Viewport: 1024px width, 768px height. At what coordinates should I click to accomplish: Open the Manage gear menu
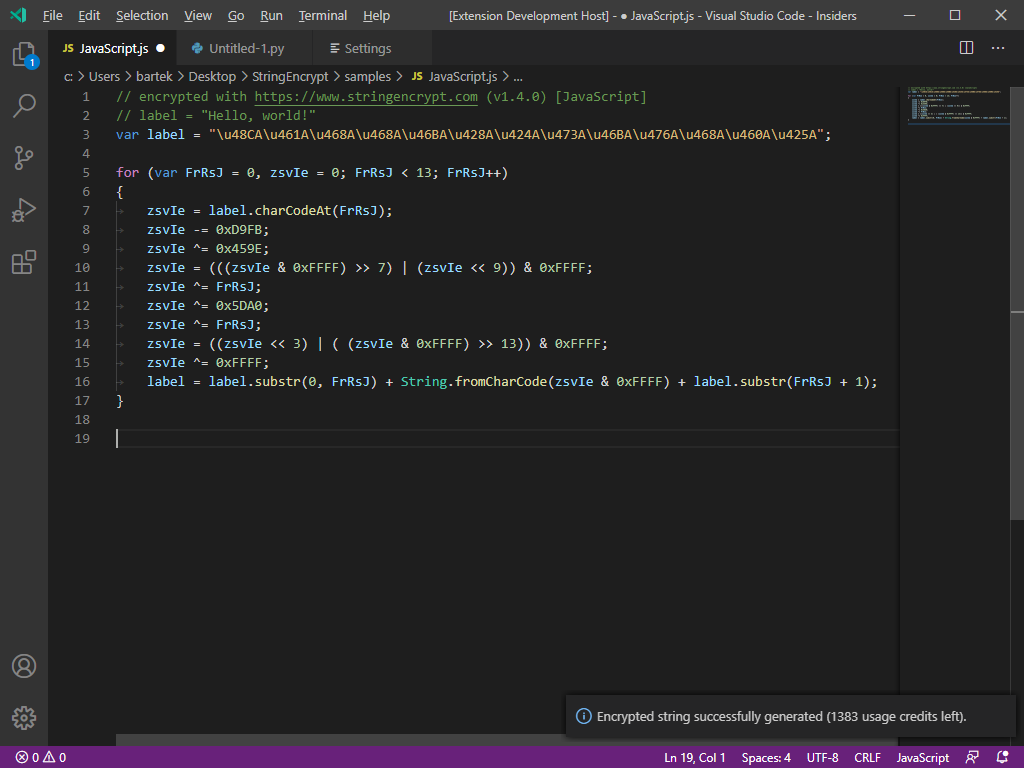pos(24,718)
